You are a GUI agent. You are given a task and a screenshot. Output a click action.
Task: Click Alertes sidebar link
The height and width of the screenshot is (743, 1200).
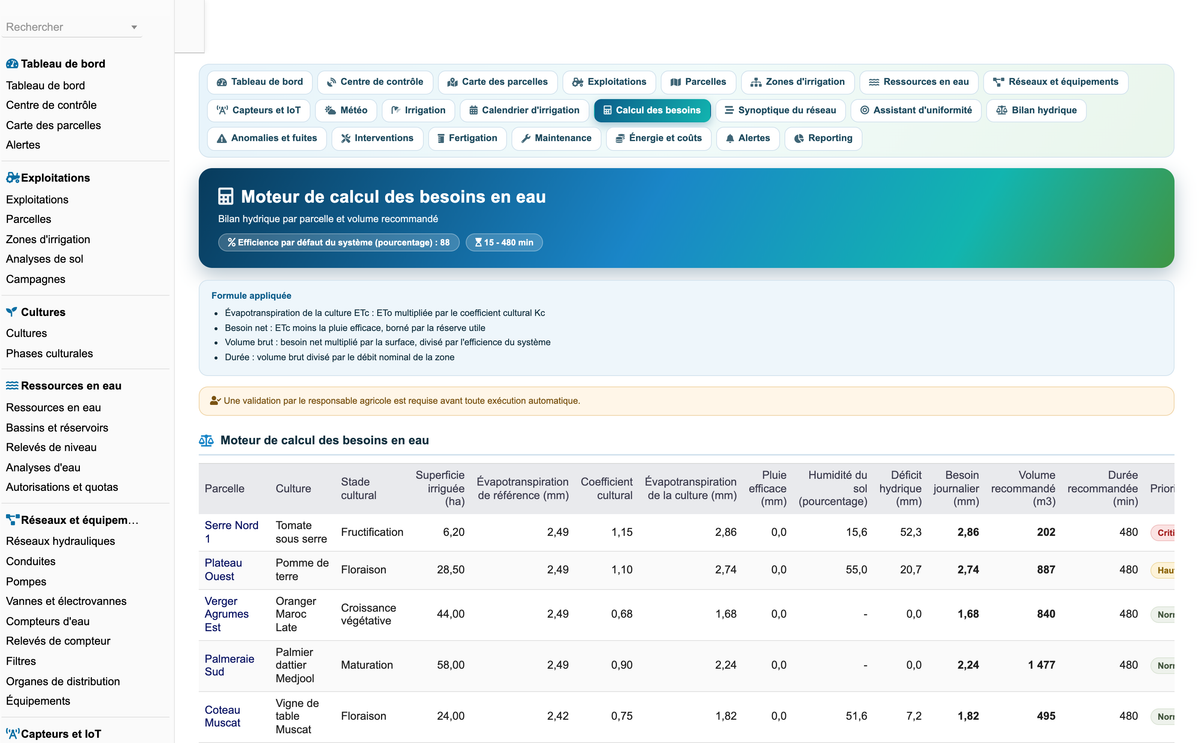(24, 146)
